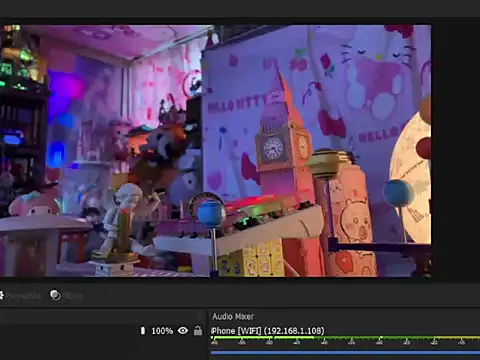
Task: Click the battery icon next to 100%
Action: pos(143,331)
